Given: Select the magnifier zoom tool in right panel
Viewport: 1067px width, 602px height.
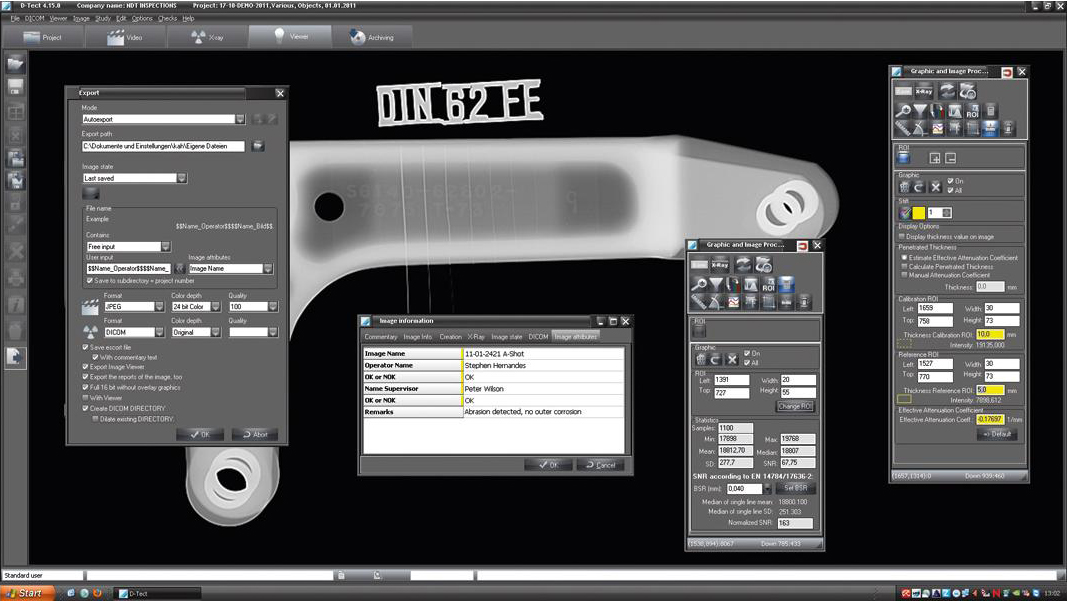Looking at the screenshot, I should click(903, 111).
